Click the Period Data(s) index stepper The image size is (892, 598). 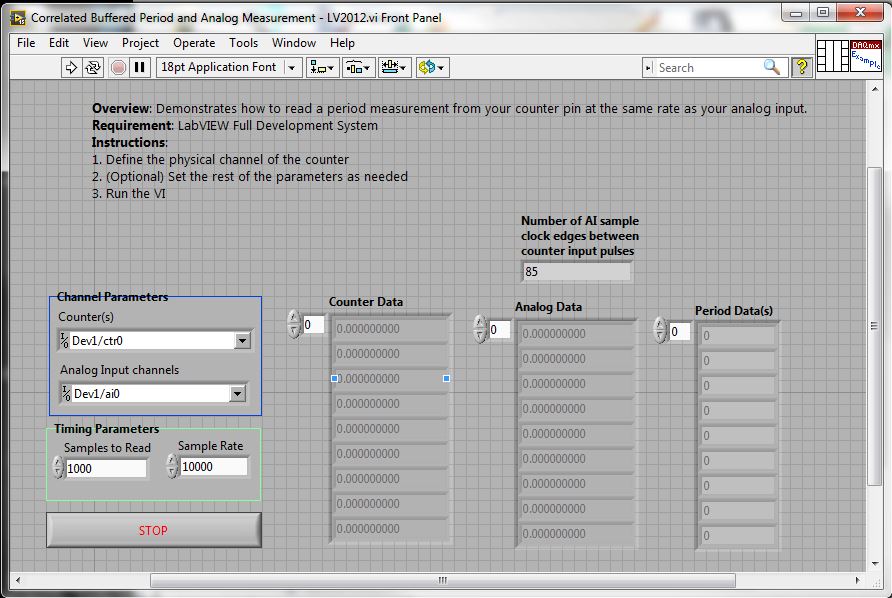tap(660, 331)
